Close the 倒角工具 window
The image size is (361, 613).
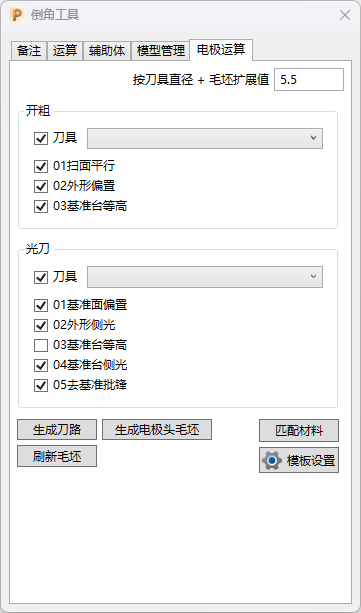[345, 15]
